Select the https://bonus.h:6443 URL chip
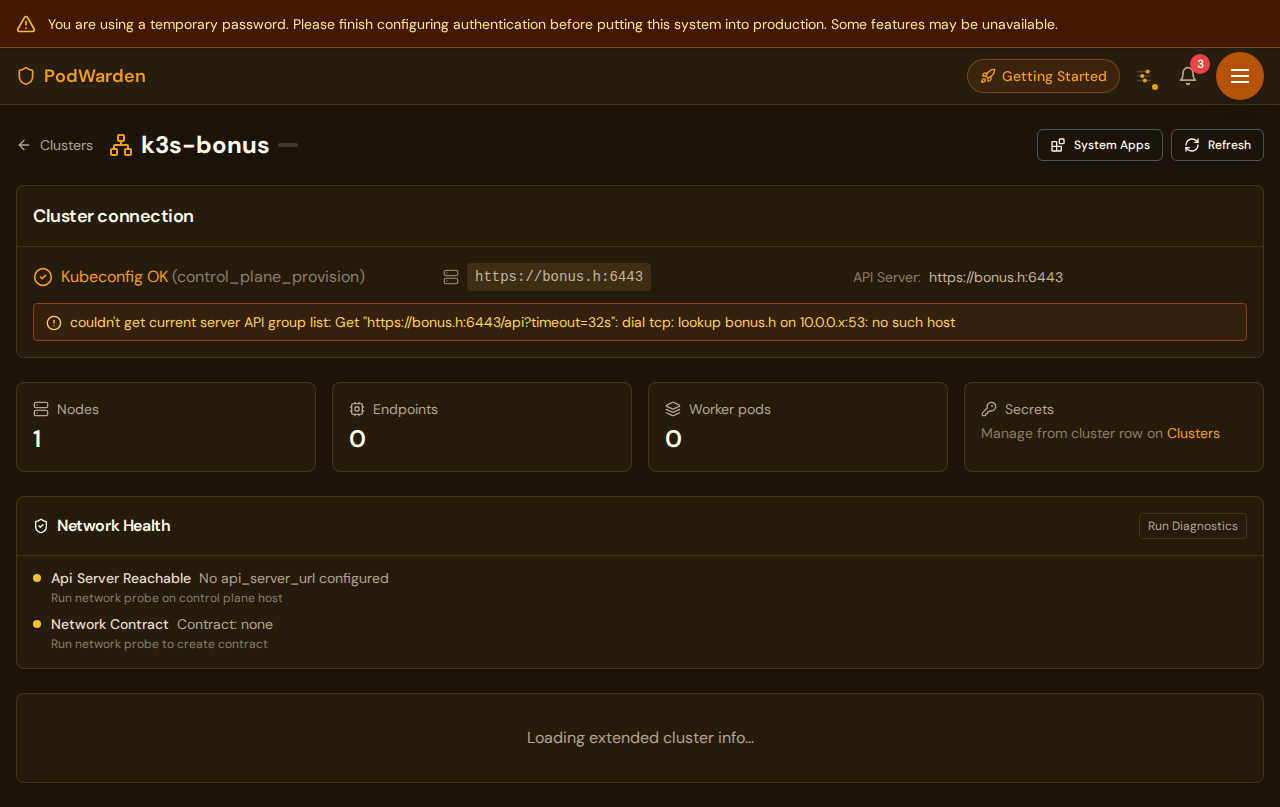Screen dimensions: 1280x807 559,276
